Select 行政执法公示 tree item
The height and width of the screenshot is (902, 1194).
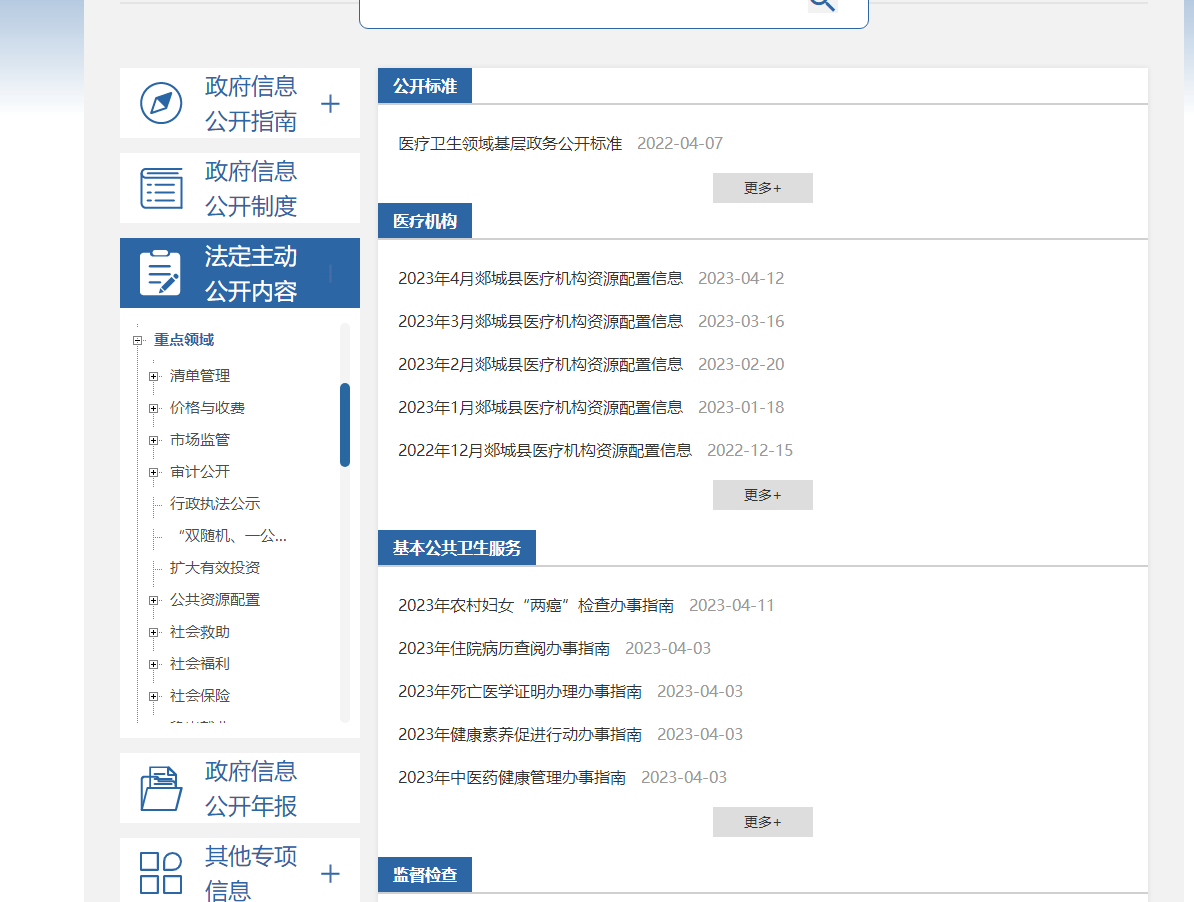(215, 504)
